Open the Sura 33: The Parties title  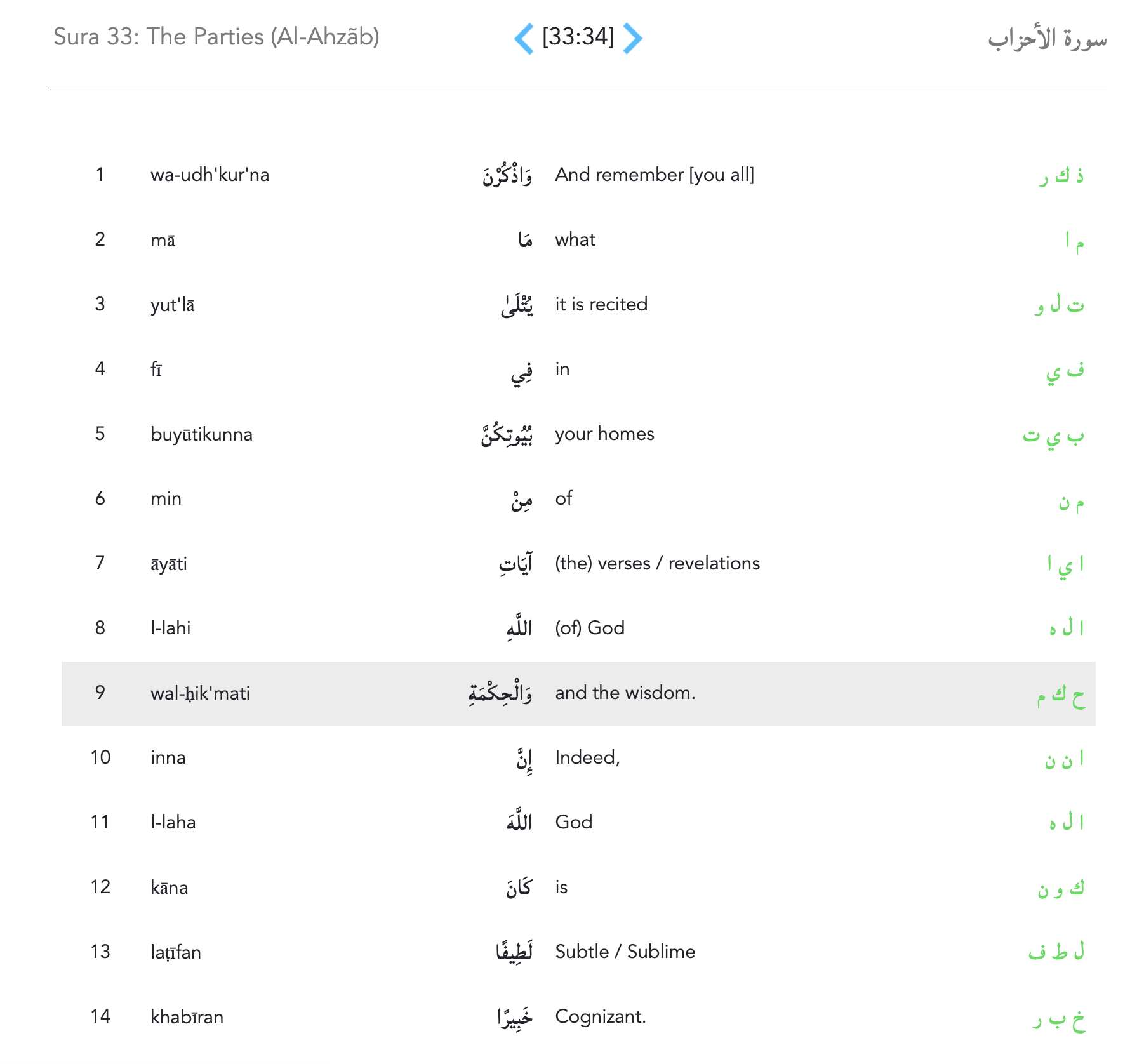pos(216,37)
